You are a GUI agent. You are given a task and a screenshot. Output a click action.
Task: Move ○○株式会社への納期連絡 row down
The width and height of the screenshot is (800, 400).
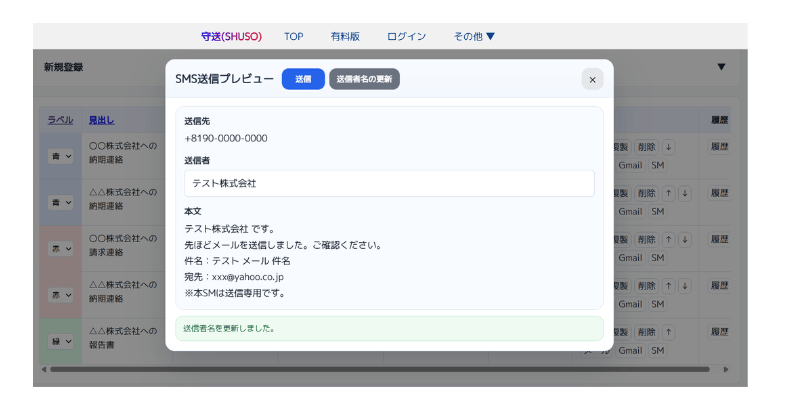pos(668,147)
